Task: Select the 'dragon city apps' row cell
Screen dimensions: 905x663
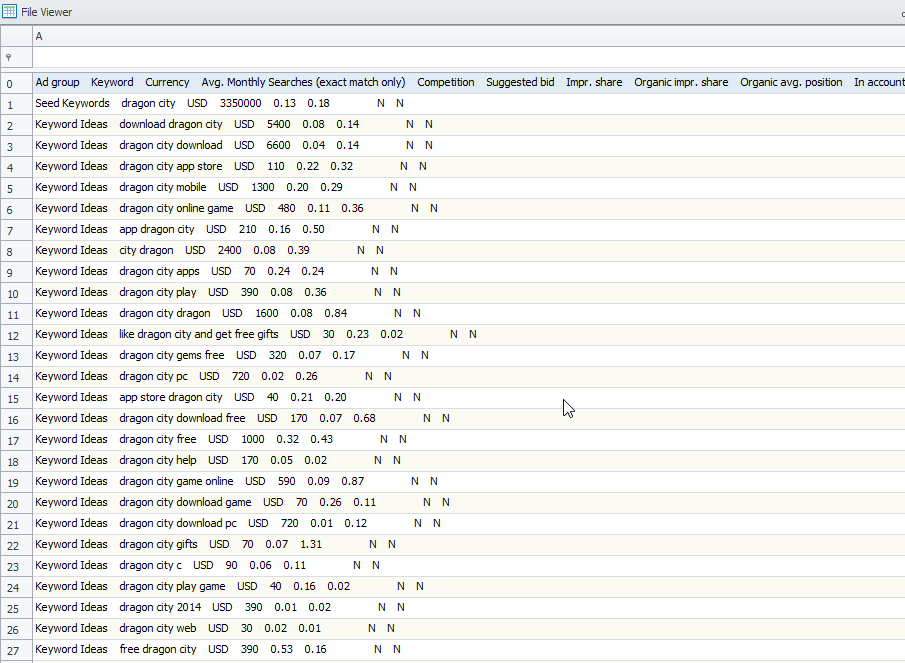Action: pos(469,271)
